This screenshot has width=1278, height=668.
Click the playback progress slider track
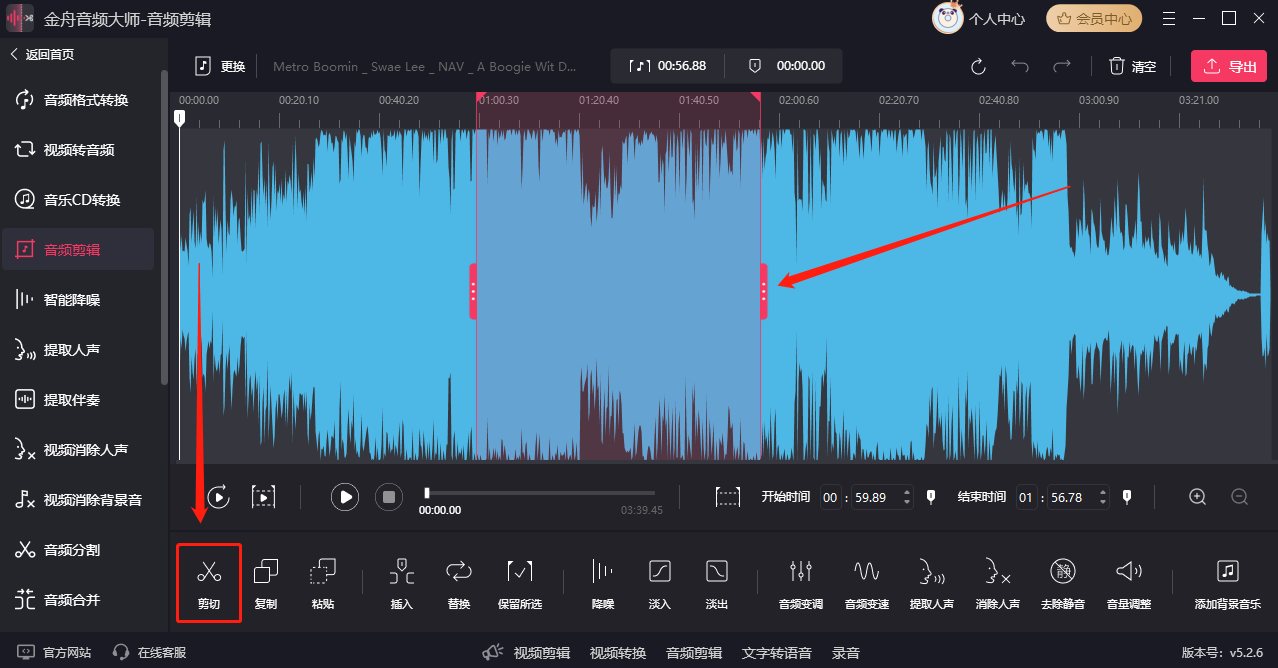540,493
